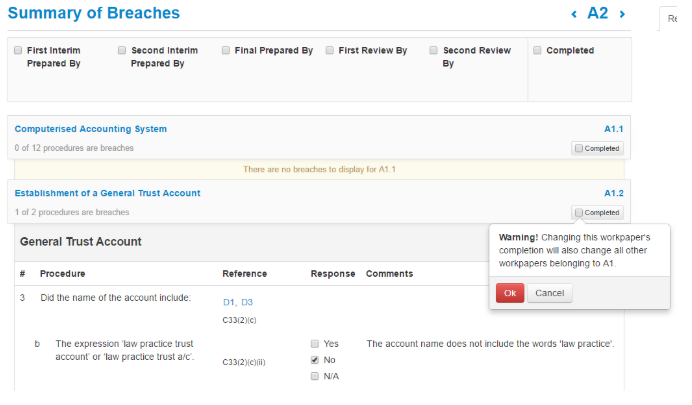Go to next workpaper with right chevron
This screenshot has width=692, height=405.
pyautogui.click(x=622, y=14)
